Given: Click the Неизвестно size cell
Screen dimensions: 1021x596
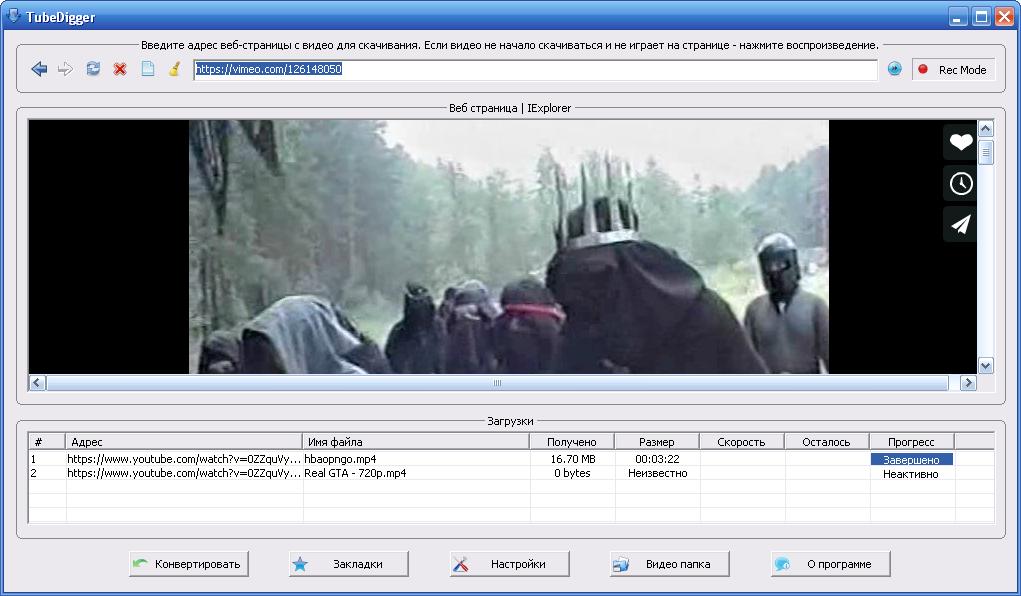Looking at the screenshot, I should tap(657, 473).
